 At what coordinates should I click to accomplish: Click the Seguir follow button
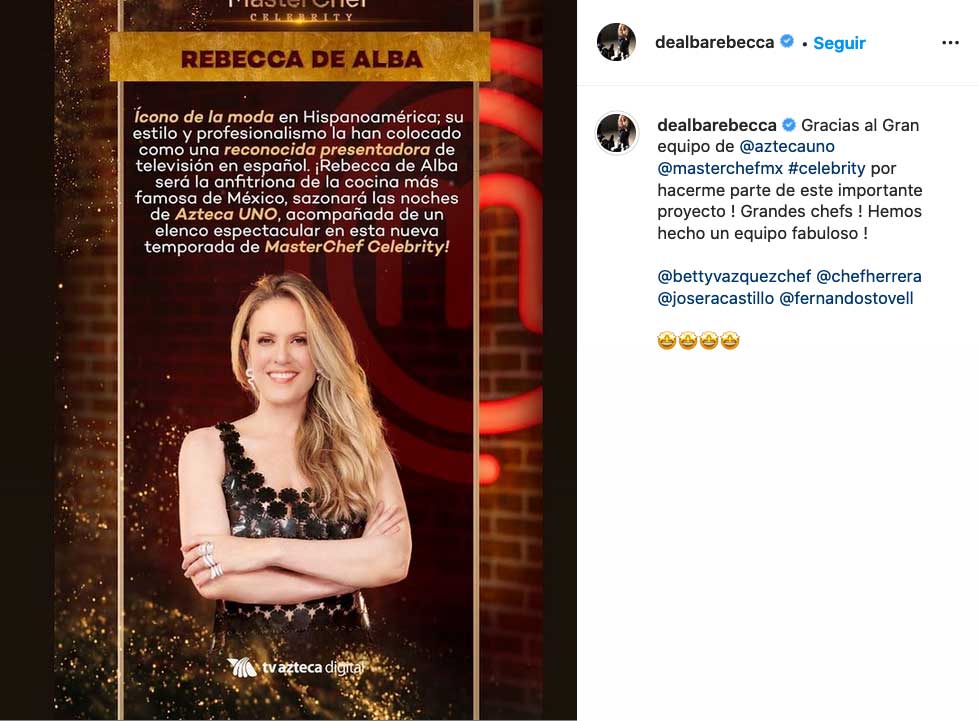point(839,43)
